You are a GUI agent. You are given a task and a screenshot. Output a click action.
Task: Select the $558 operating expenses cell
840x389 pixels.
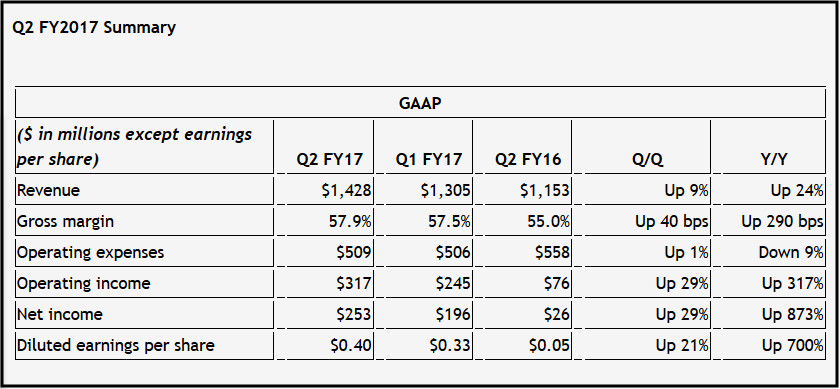coord(552,253)
